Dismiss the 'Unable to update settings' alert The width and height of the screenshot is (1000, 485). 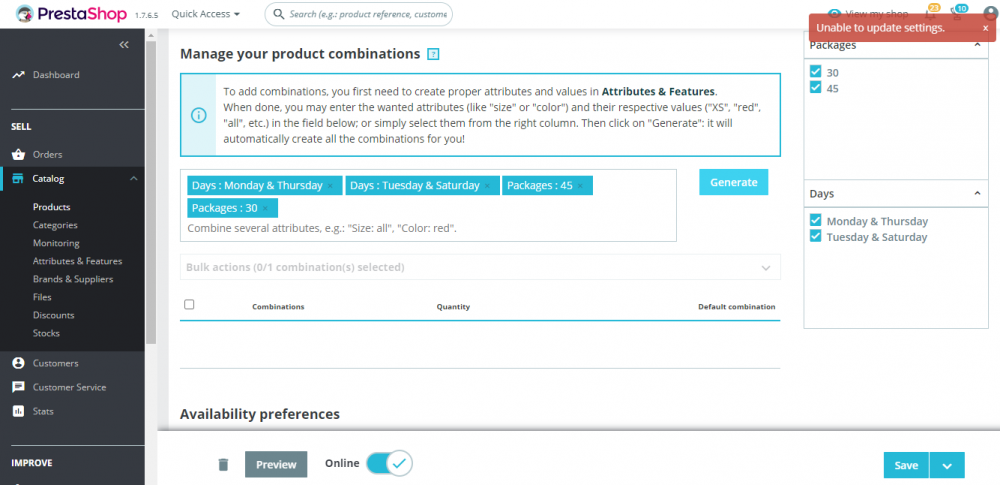click(985, 28)
